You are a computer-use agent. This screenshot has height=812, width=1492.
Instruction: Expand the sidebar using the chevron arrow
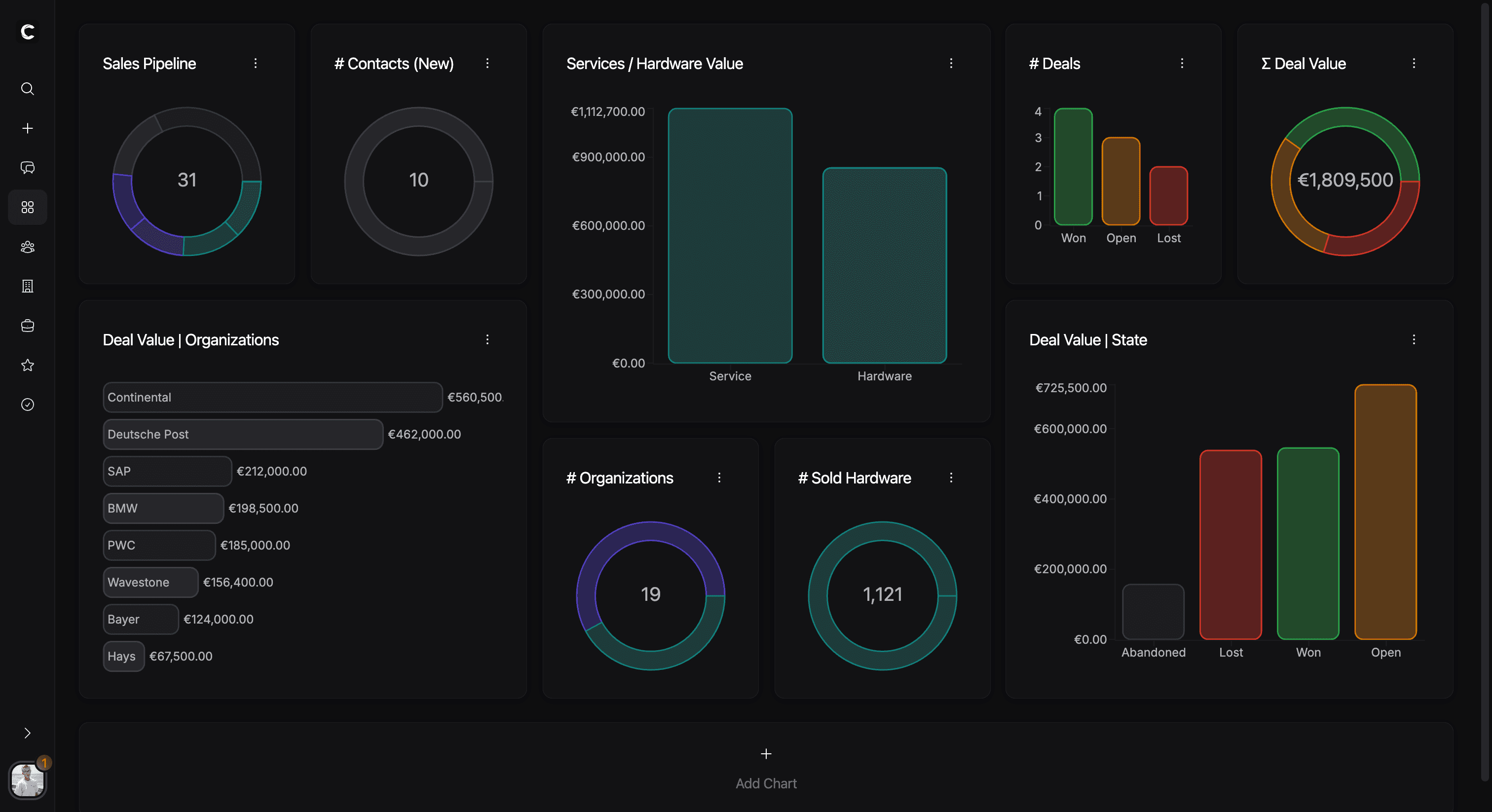point(27,733)
